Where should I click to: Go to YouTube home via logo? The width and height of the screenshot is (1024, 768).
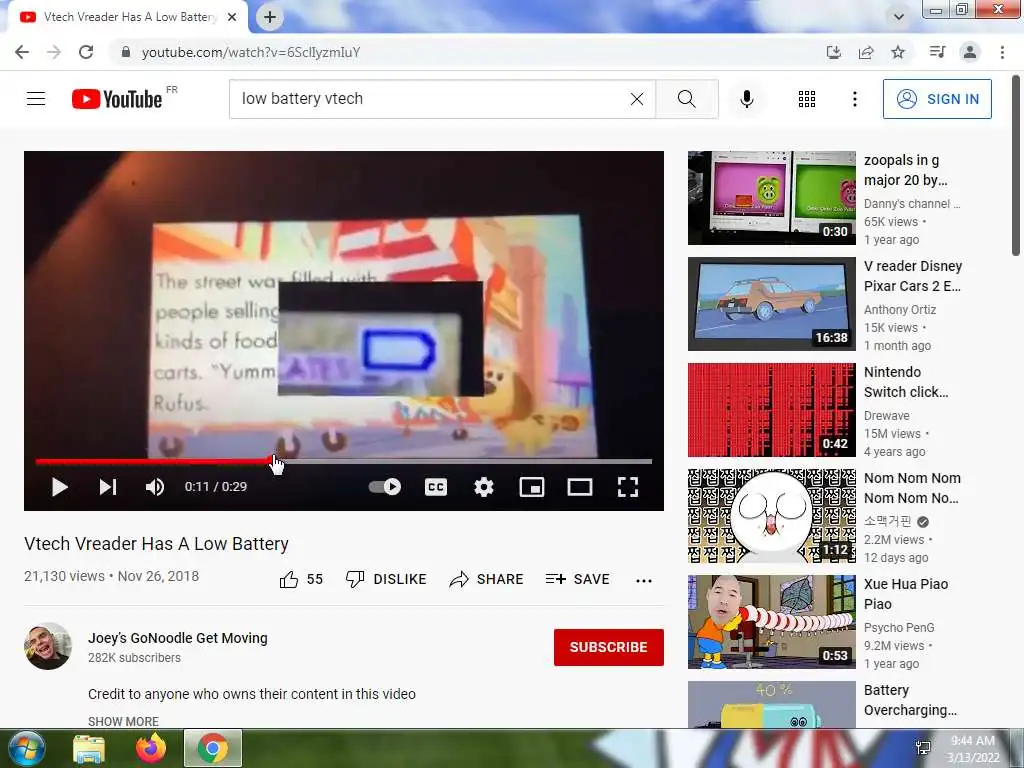[x=117, y=99]
